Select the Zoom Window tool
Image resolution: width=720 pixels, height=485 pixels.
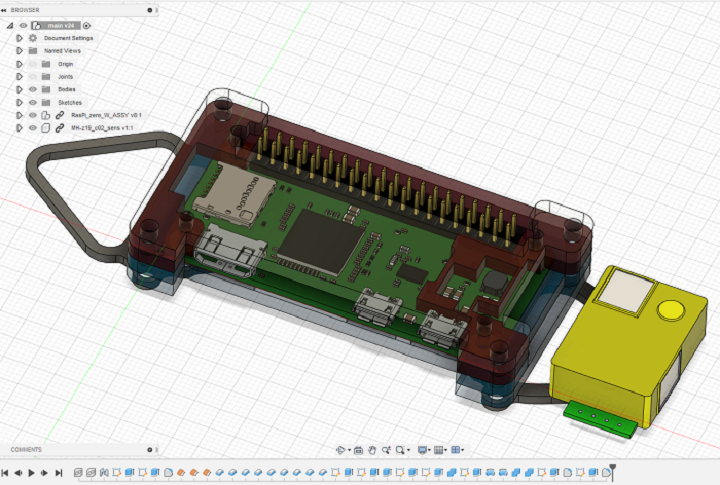[400, 450]
